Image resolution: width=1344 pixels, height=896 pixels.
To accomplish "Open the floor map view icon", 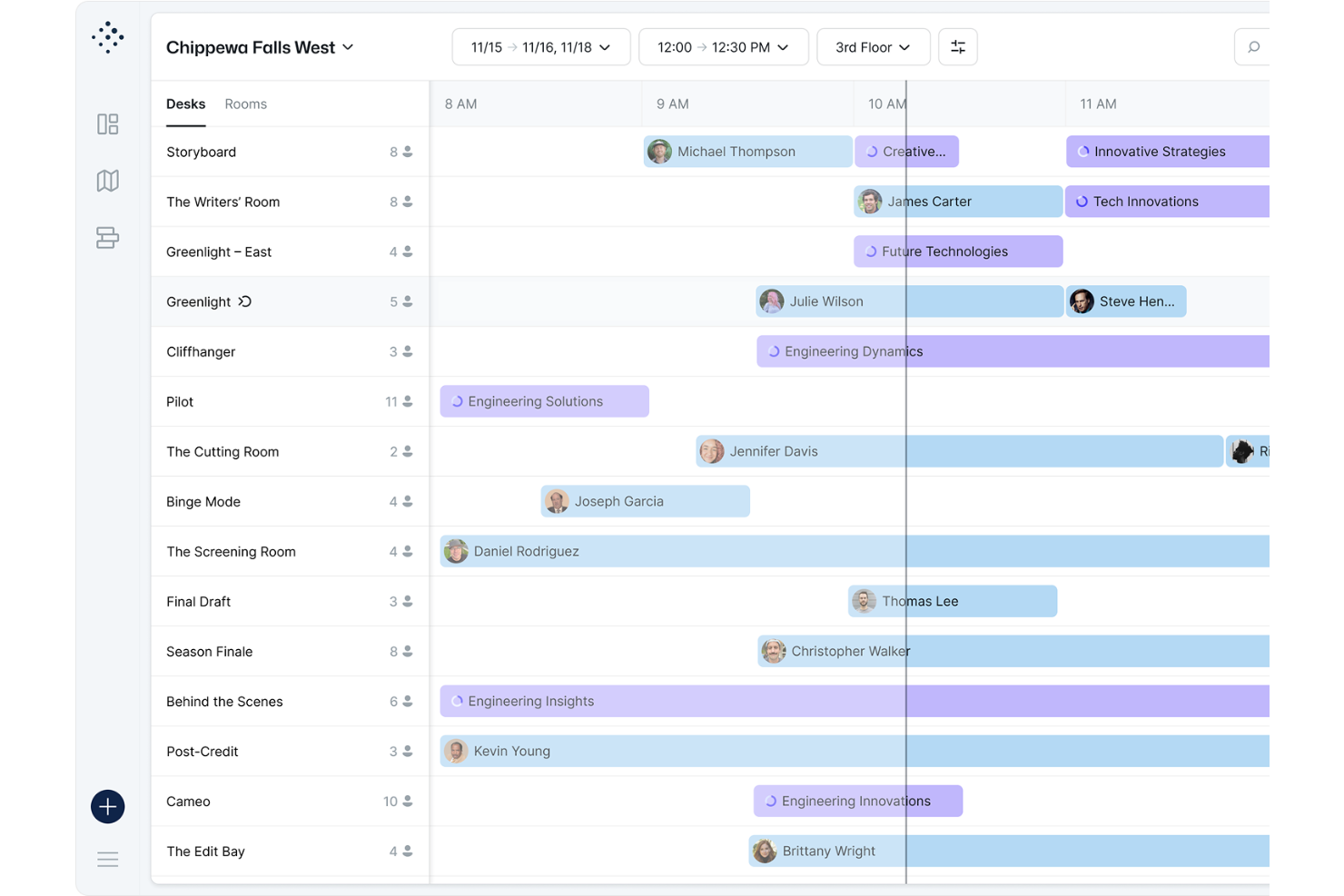I will pos(107,181).
